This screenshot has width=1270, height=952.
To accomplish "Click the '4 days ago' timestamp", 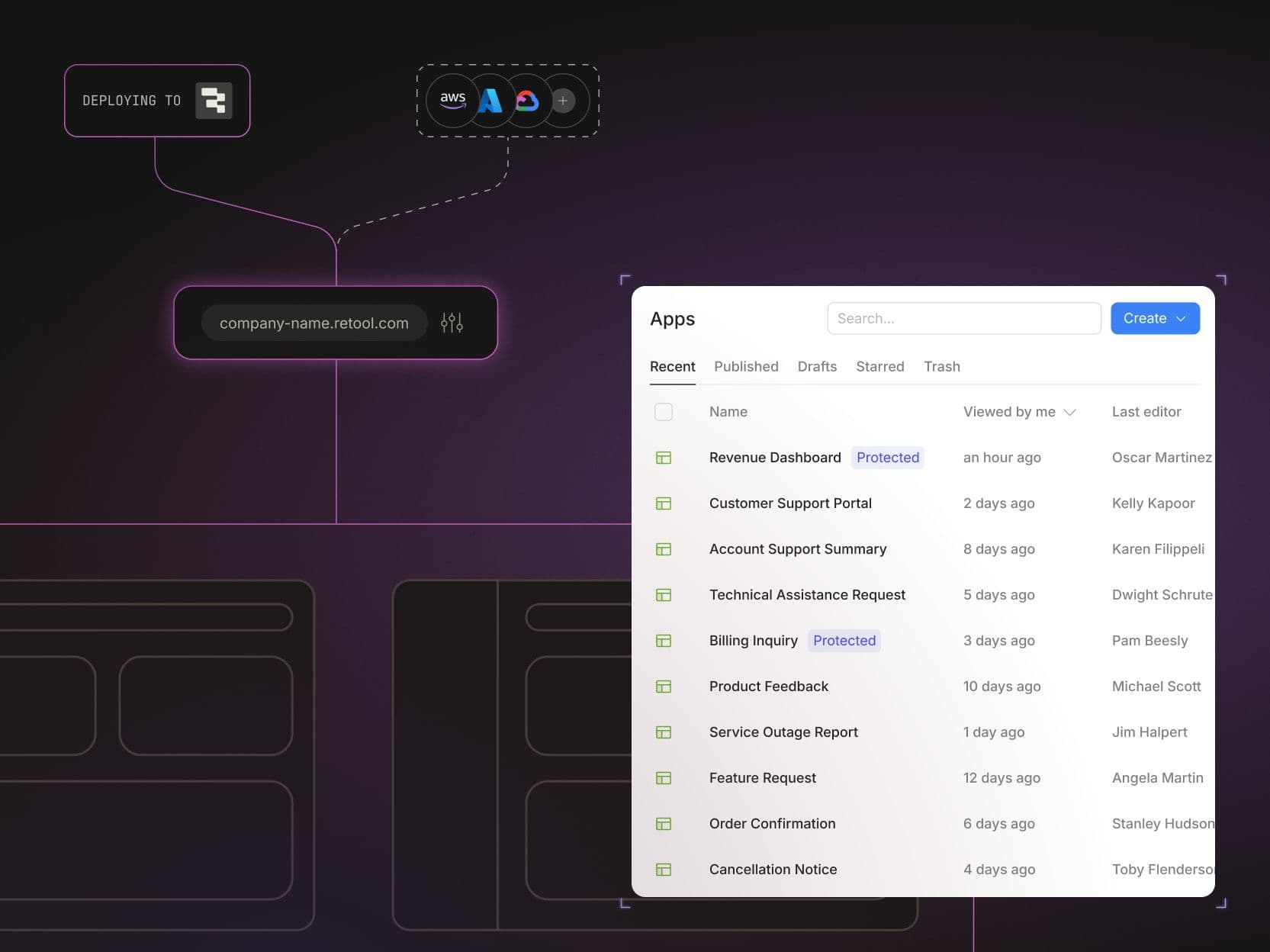I will coord(999,870).
